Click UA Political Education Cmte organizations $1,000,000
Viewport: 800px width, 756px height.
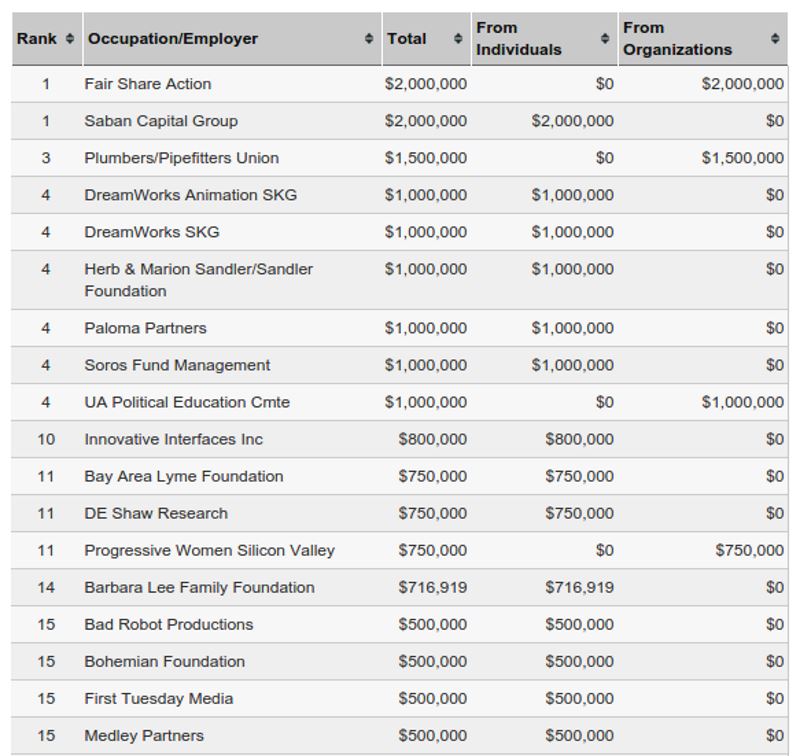coord(743,402)
